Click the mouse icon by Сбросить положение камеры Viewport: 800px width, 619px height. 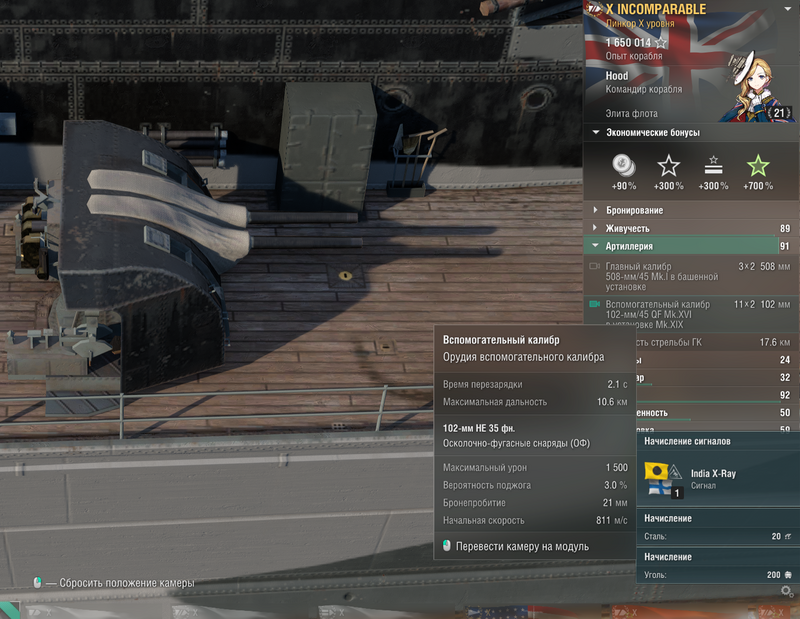(x=37, y=582)
